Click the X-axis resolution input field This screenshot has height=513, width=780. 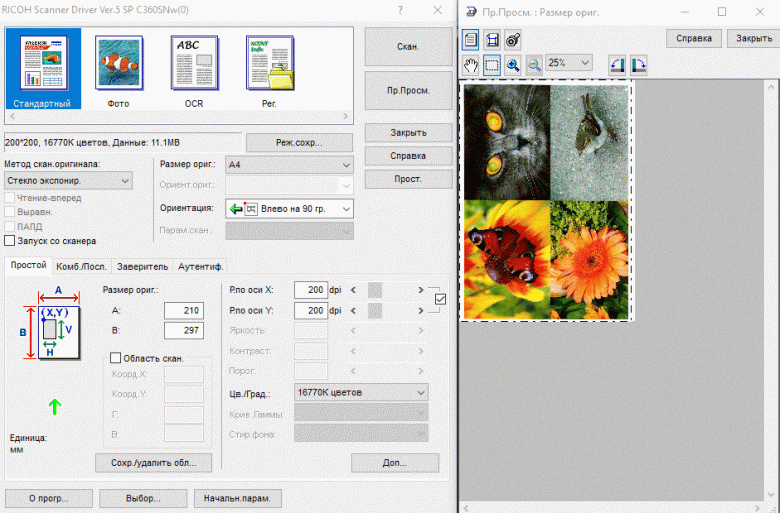pyautogui.click(x=311, y=290)
